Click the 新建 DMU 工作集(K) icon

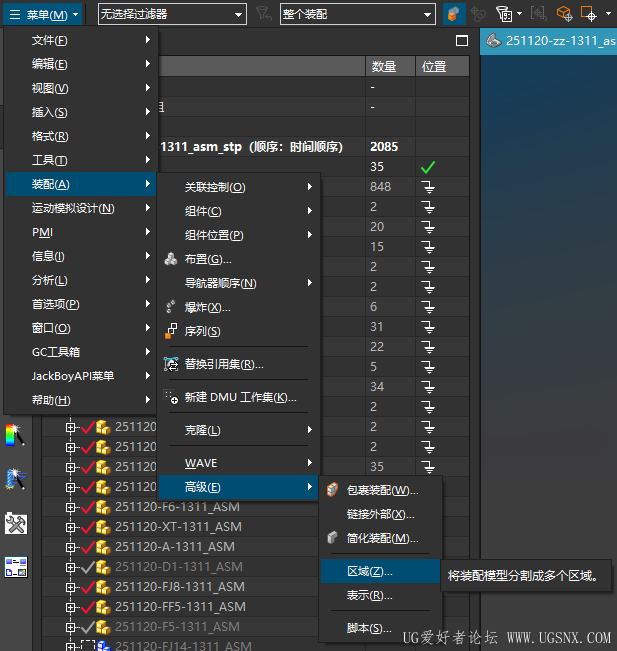point(171,397)
